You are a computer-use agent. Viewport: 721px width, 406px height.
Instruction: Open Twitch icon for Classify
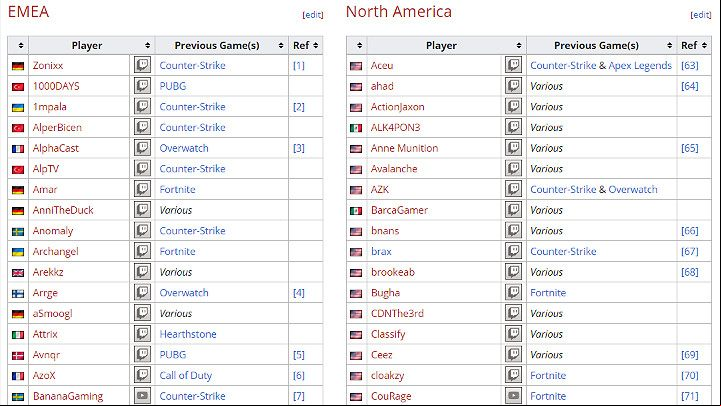[513, 334]
